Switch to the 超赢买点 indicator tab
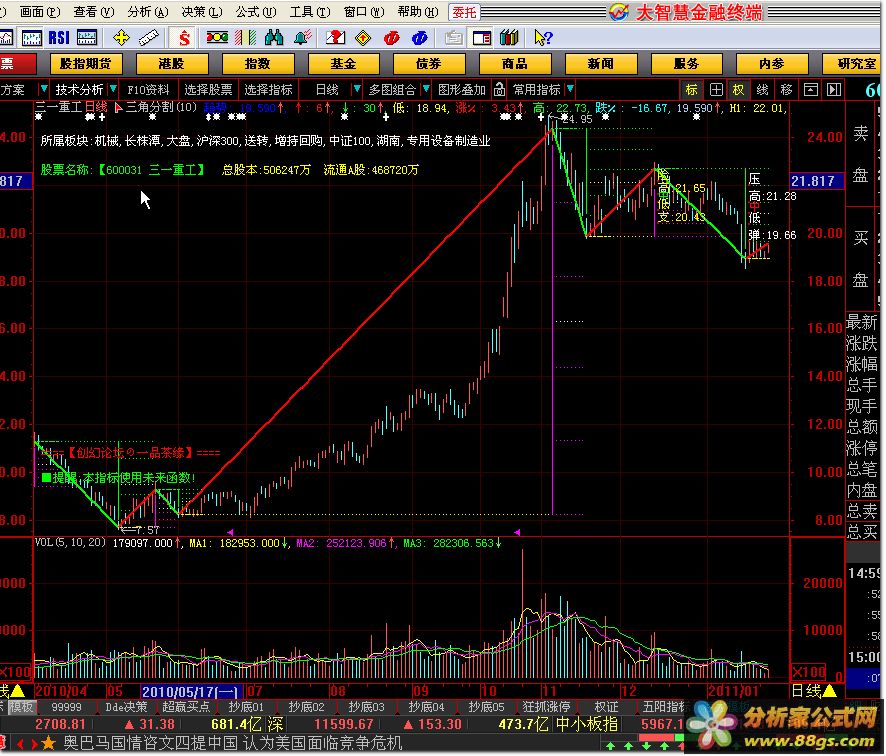 186,707
